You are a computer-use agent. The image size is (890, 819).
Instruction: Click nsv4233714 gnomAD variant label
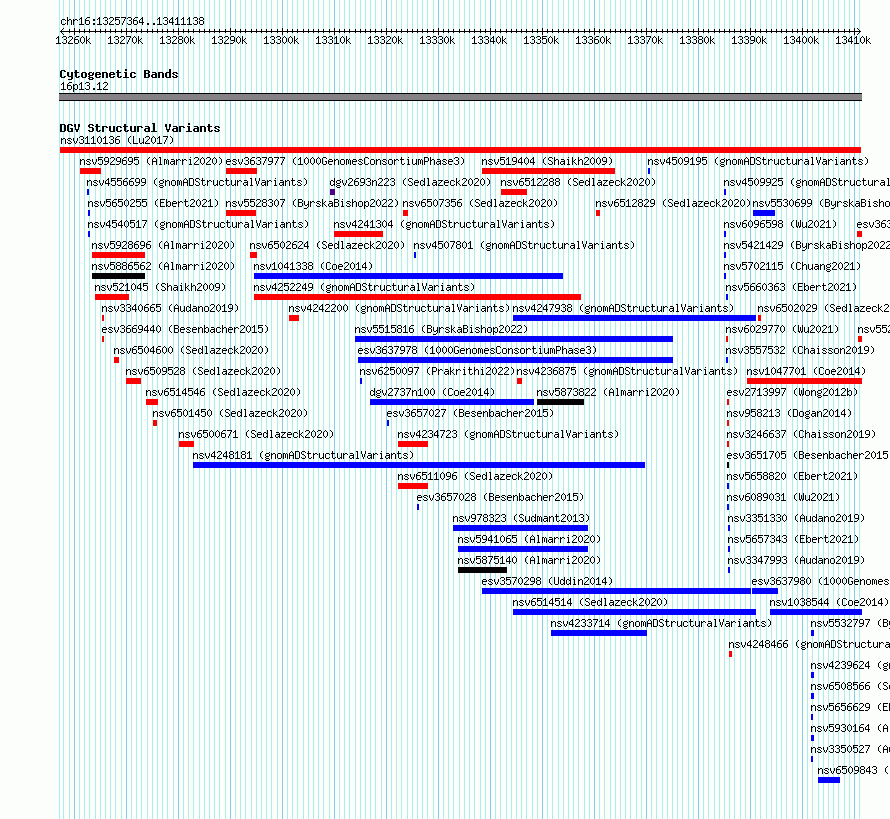[x=661, y=623]
